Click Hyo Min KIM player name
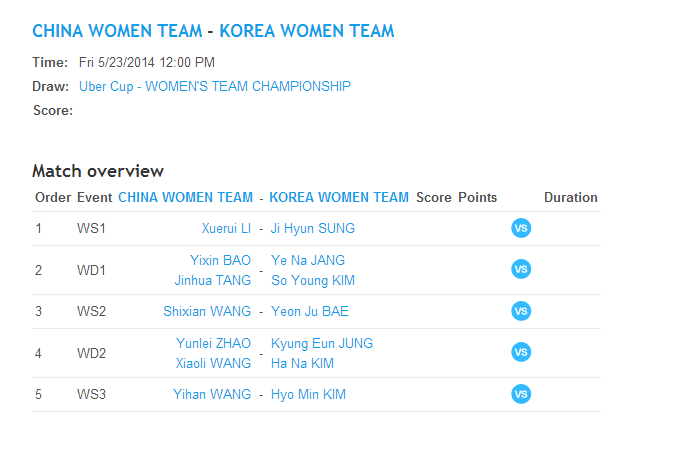 click(308, 394)
